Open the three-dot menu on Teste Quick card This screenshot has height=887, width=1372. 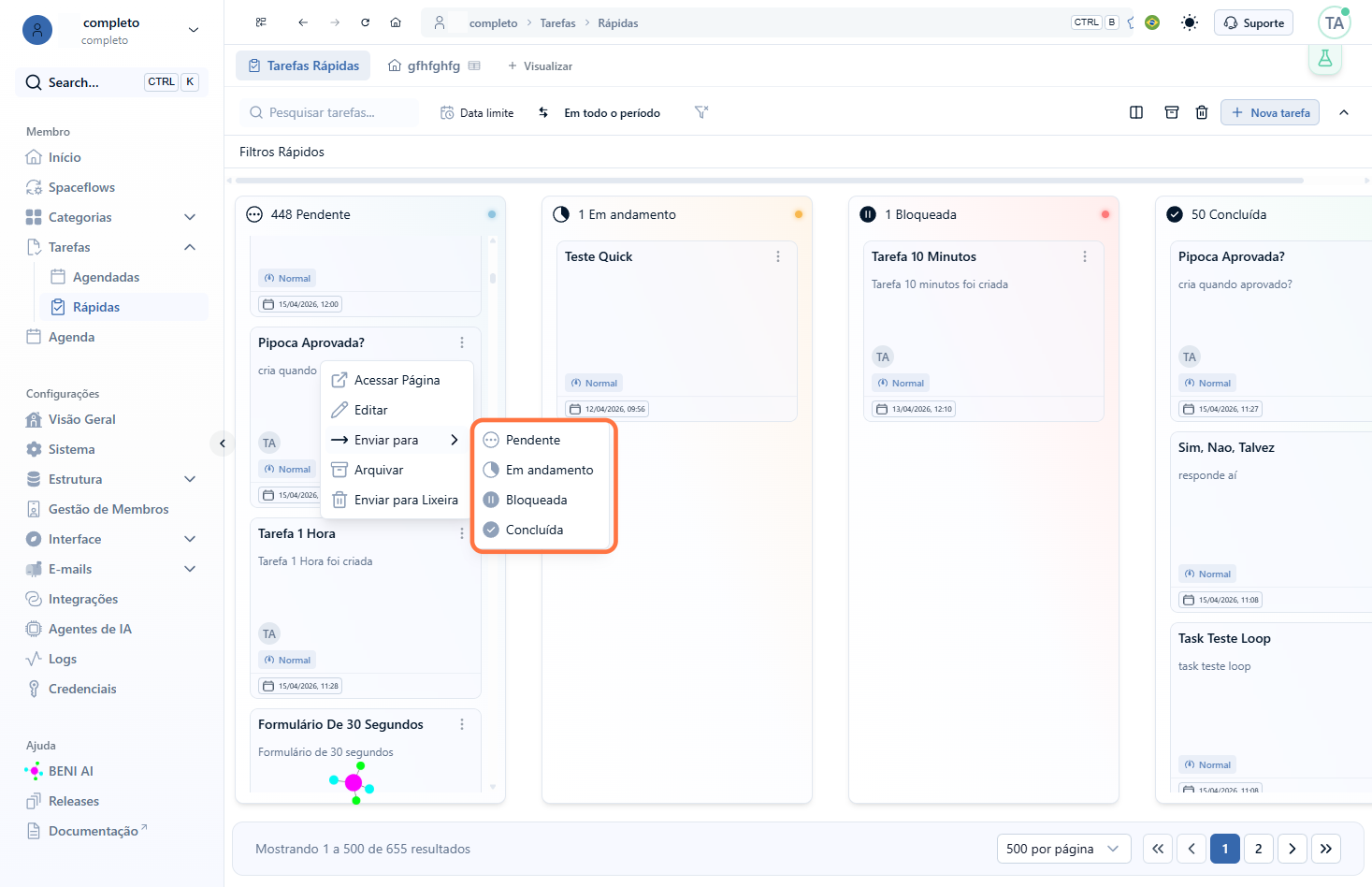click(x=778, y=256)
